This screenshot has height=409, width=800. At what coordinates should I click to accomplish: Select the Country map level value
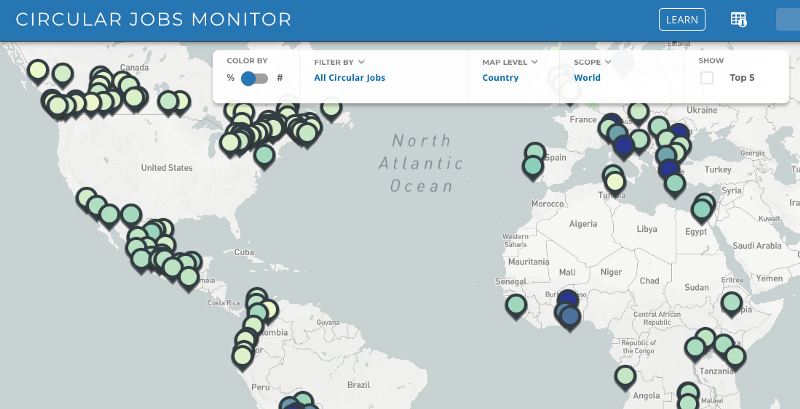click(x=500, y=78)
